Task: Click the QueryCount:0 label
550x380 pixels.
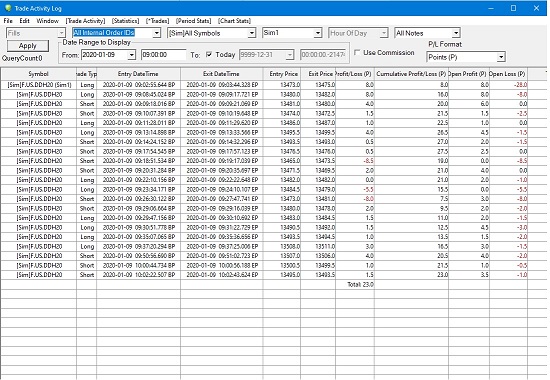Action: click(x=22, y=58)
